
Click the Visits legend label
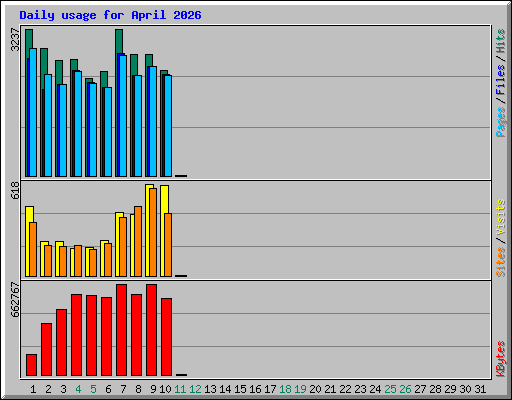coord(501,217)
